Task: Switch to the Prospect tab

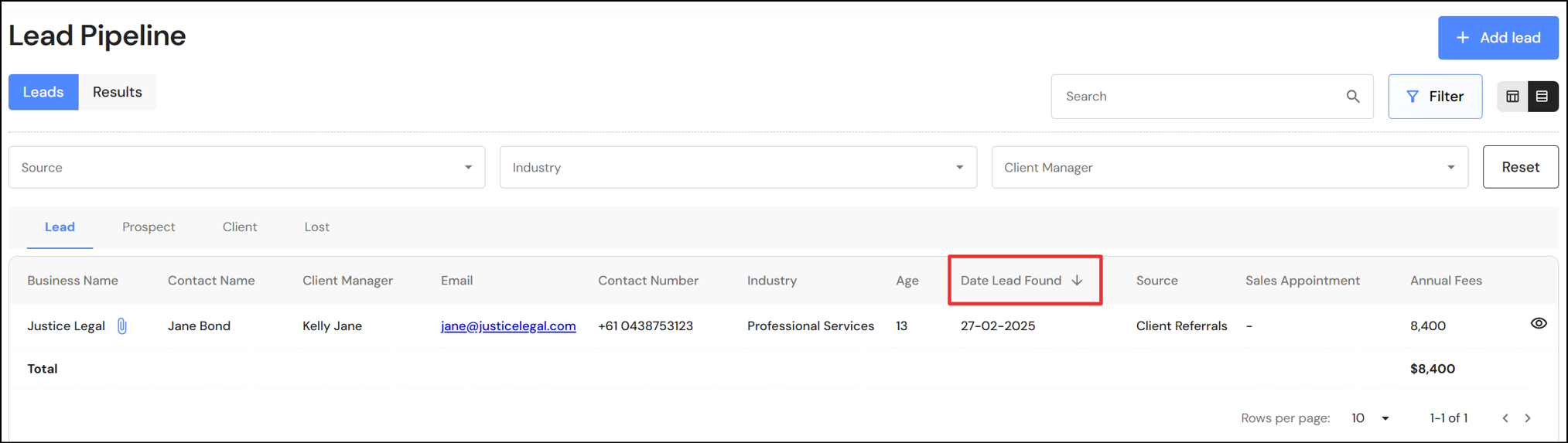Action: 149,227
